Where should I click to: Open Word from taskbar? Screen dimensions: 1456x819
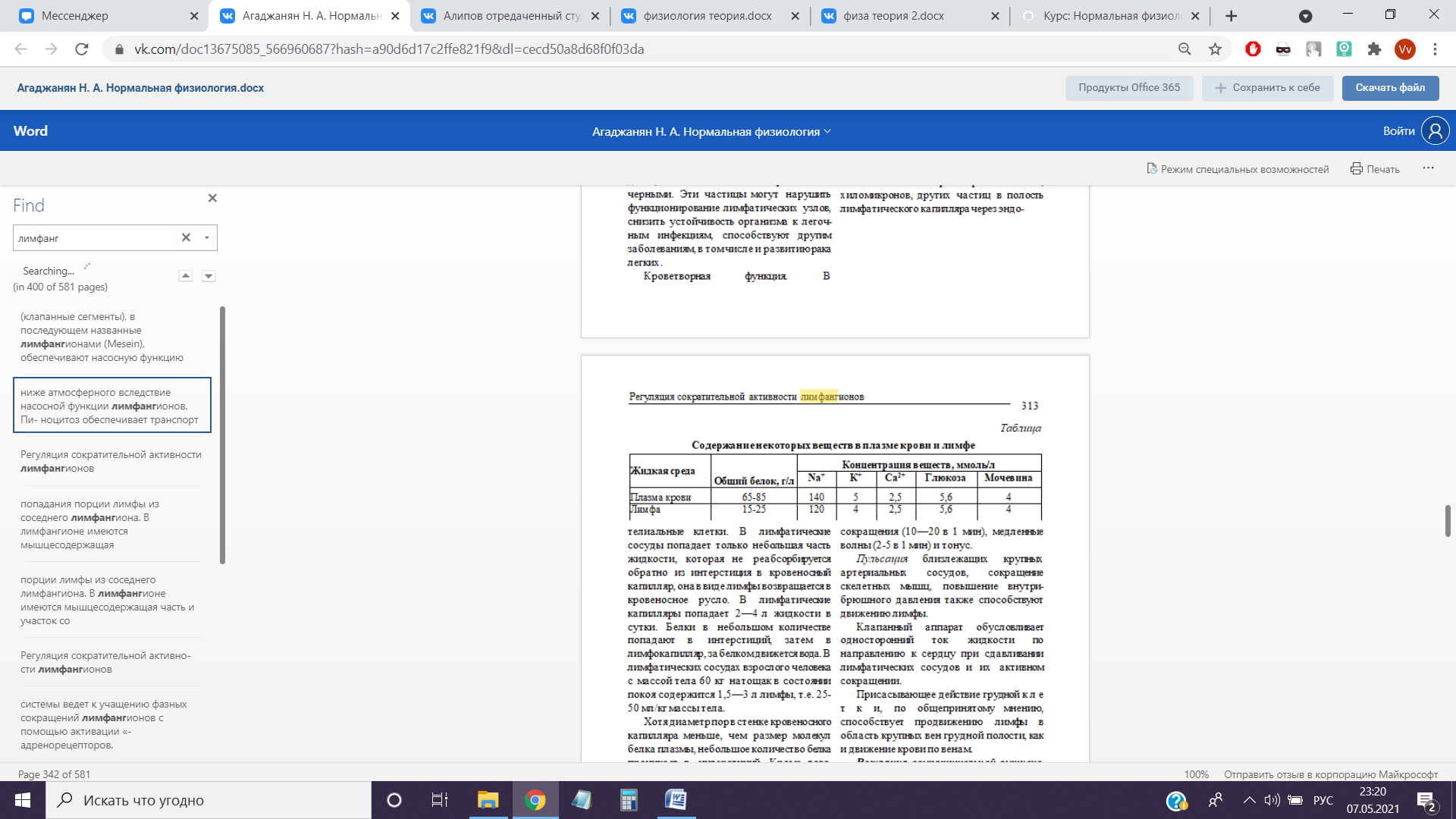coord(676,800)
